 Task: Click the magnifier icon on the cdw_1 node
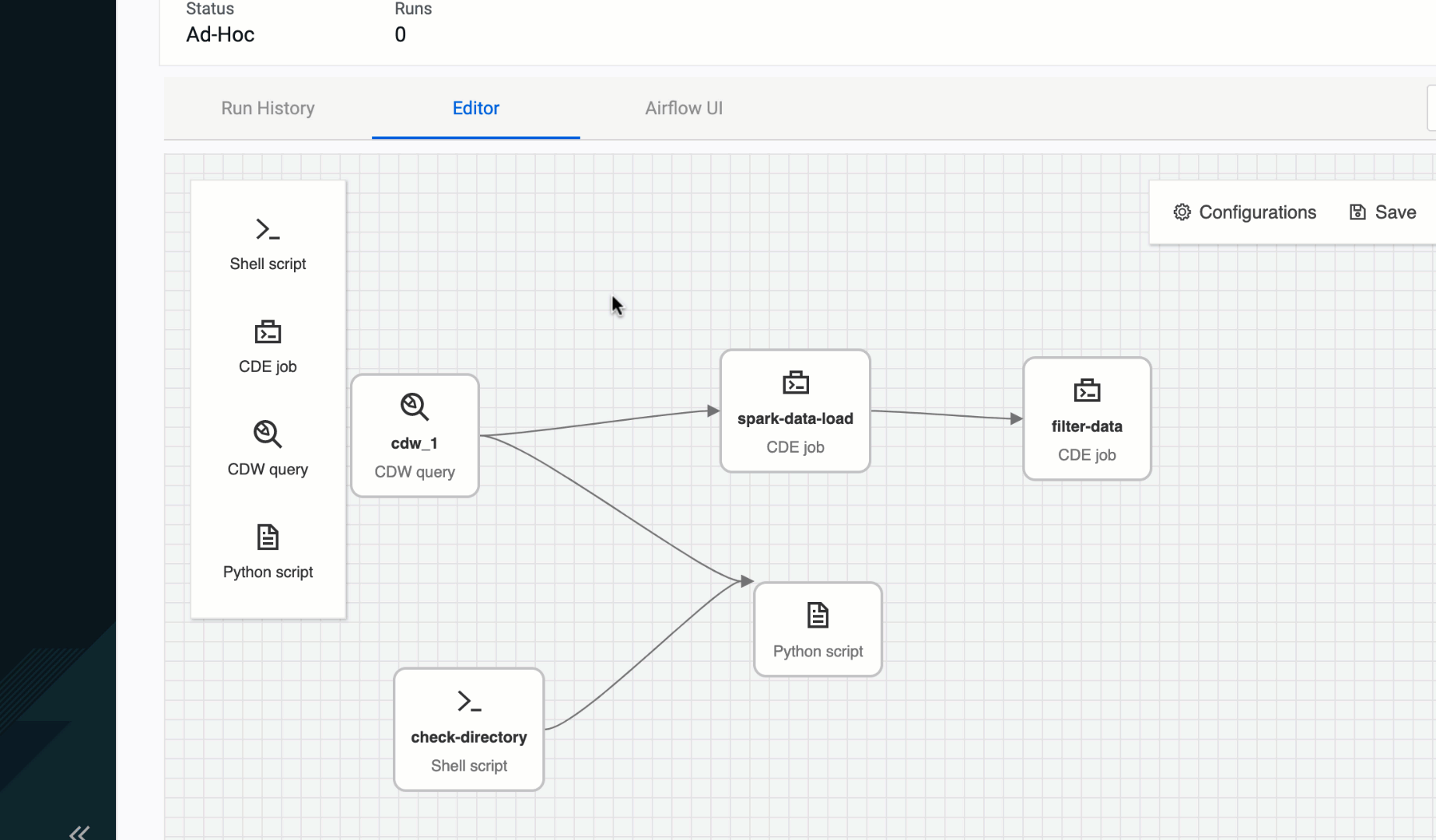point(414,406)
